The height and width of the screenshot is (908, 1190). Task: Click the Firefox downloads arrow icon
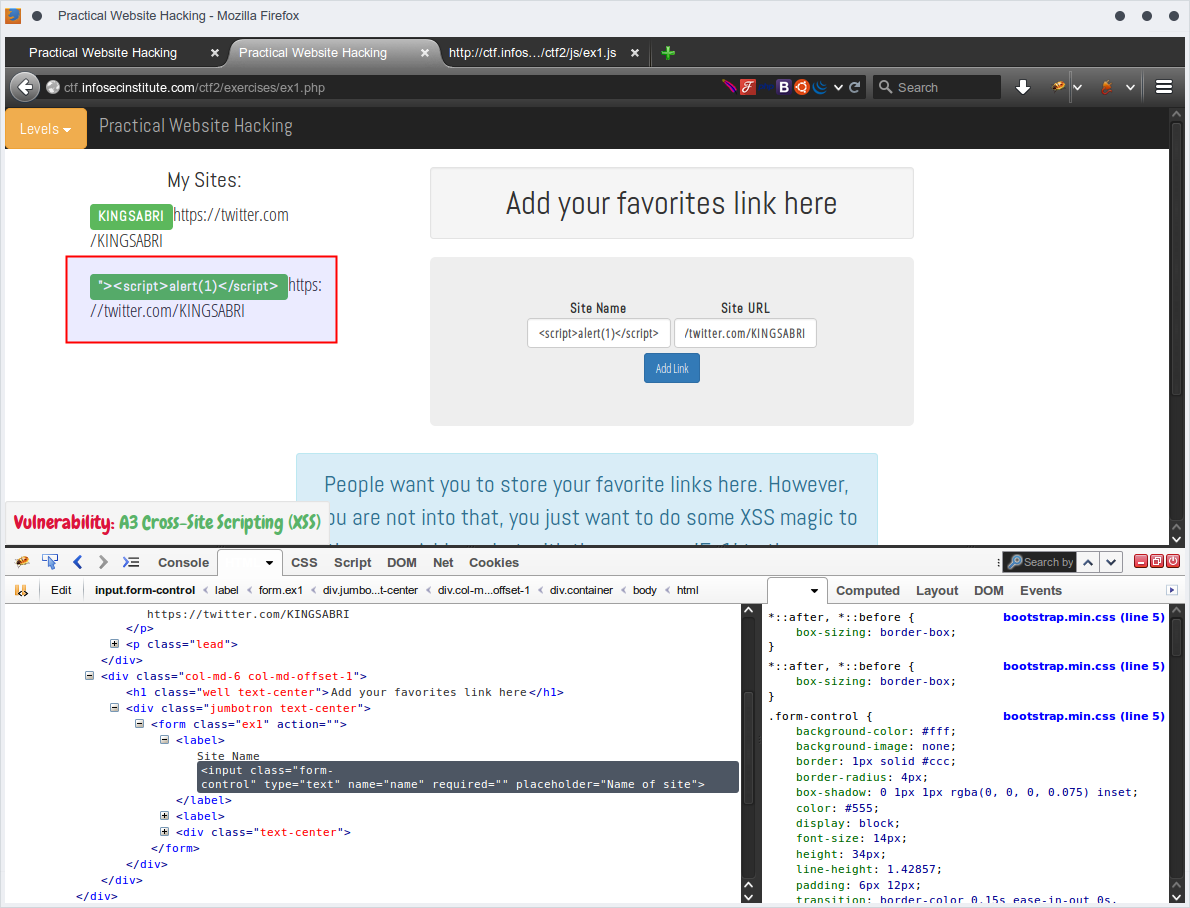pyautogui.click(x=1023, y=87)
